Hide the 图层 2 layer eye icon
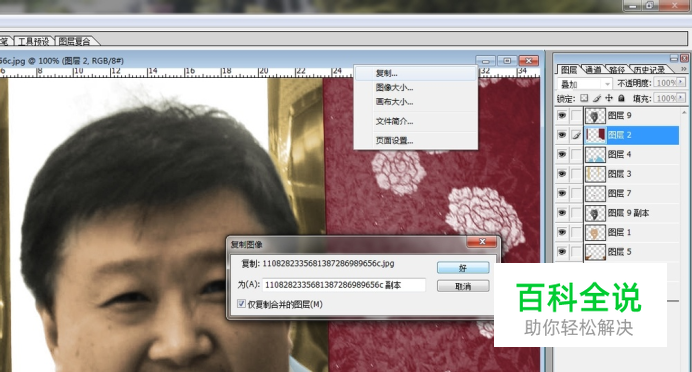692x372 pixels. (x=561, y=135)
